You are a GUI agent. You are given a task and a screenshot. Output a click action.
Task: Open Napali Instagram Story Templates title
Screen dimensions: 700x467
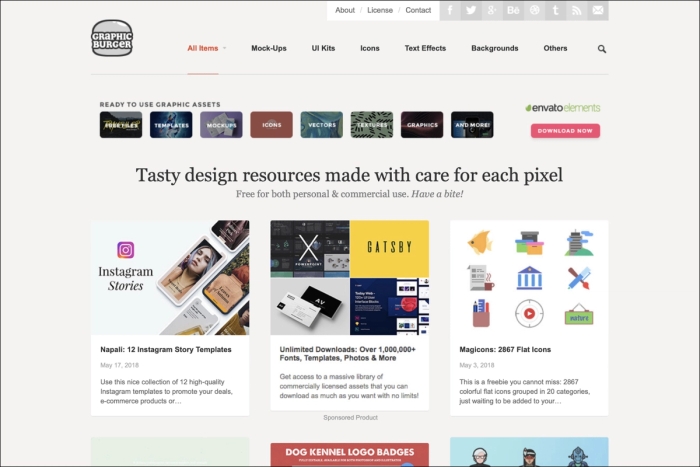pyautogui.click(x=166, y=350)
